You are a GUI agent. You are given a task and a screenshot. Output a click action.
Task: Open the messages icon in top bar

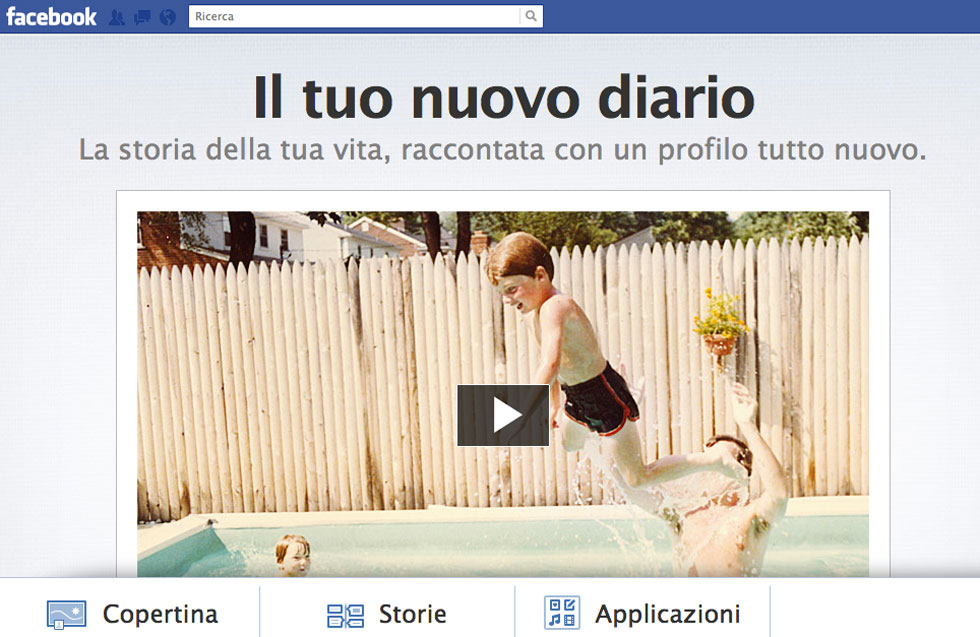coord(142,17)
